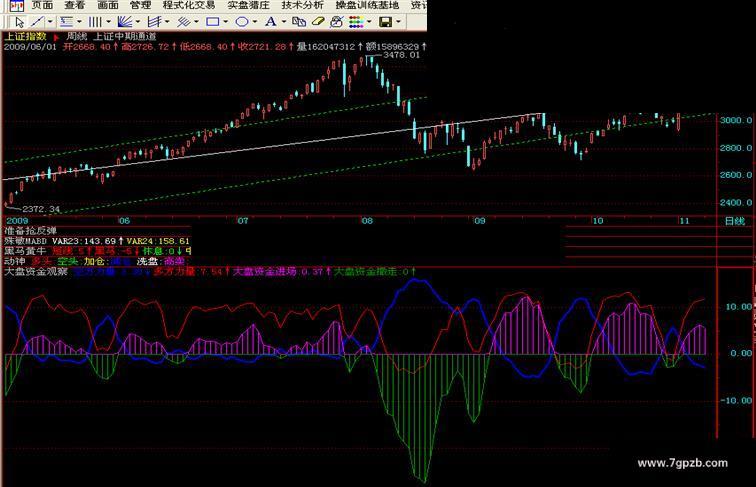The height and width of the screenshot is (487, 756).
Task: Select the 大盘资金观察 indicator label
Action: click(36, 271)
